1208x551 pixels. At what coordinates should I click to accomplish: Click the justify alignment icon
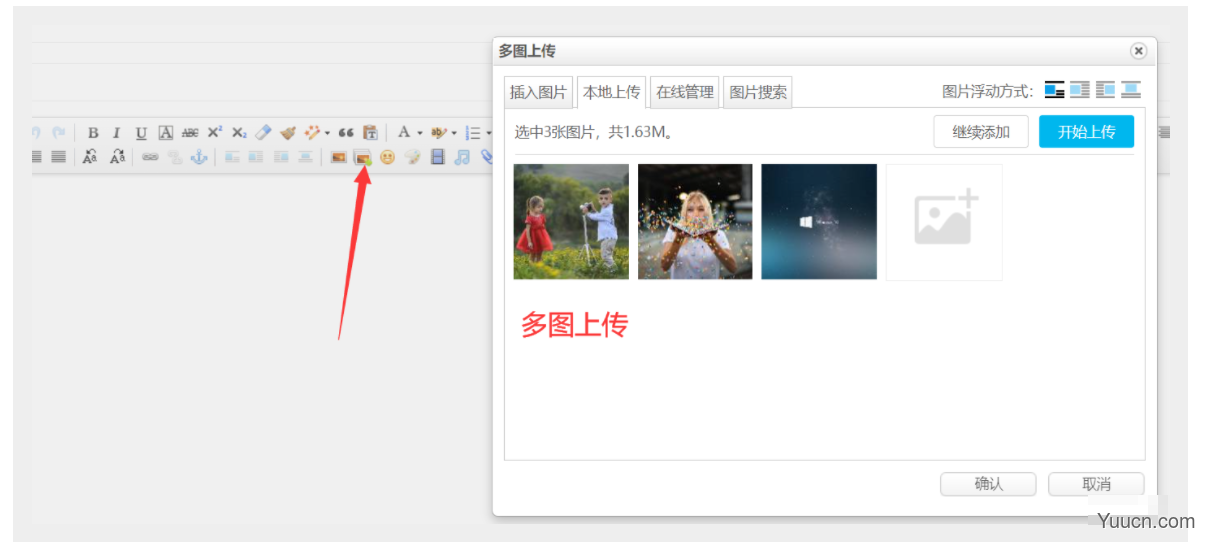point(58,157)
